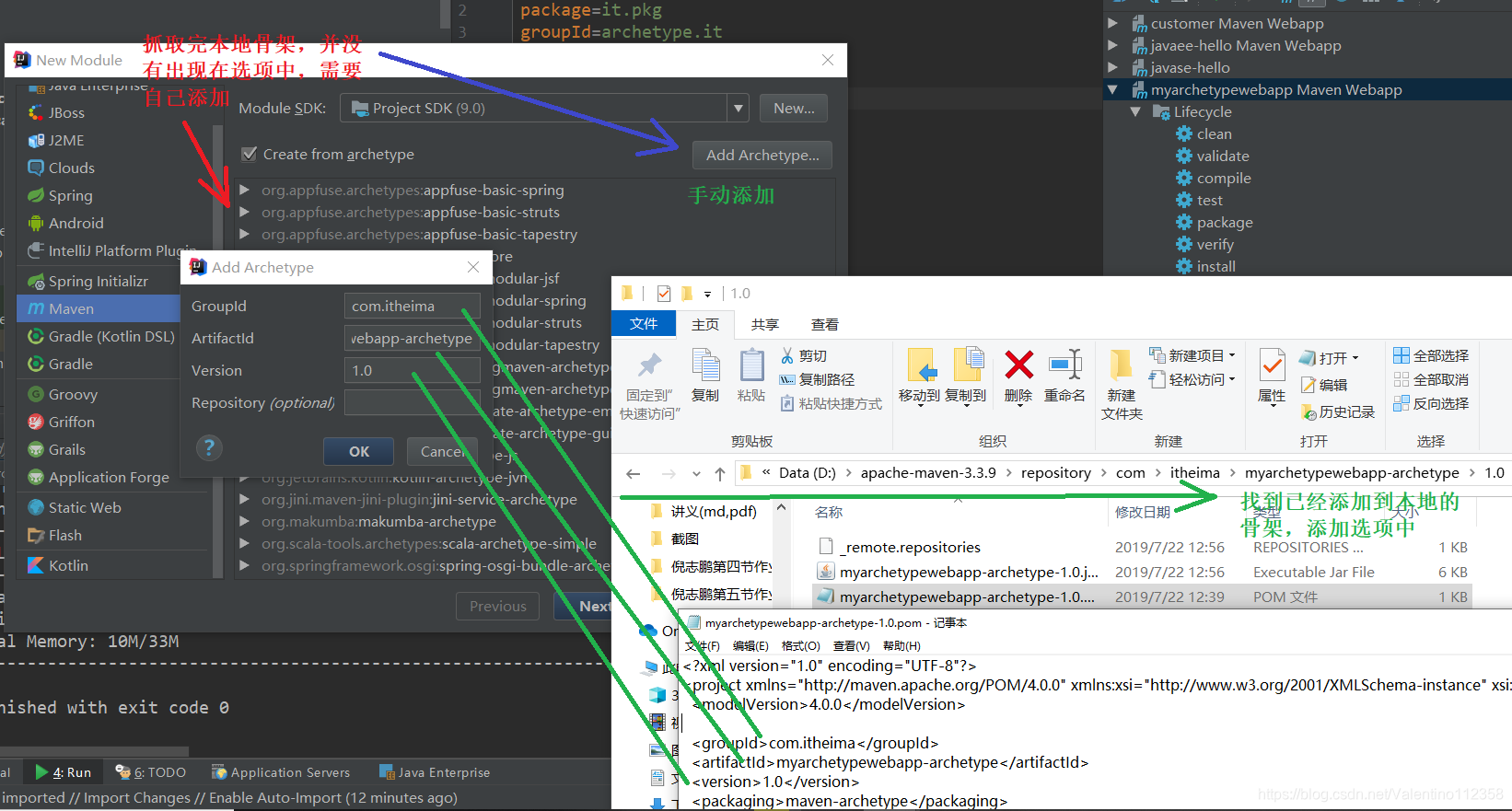Click itheima in Explorer address breadcrumb
1512x811 pixels.
point(1194,472)
